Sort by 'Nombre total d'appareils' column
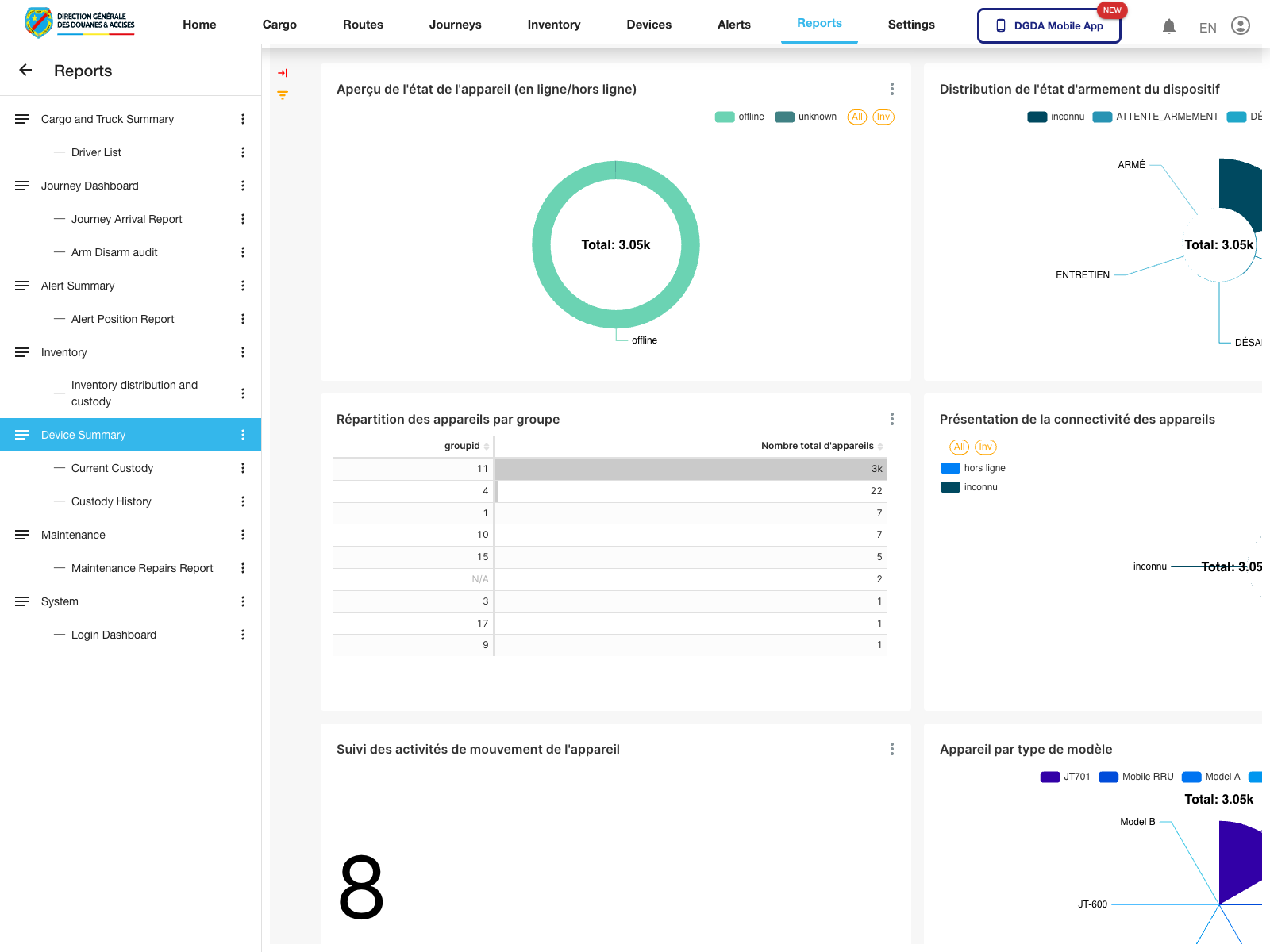 pos(817,445)
